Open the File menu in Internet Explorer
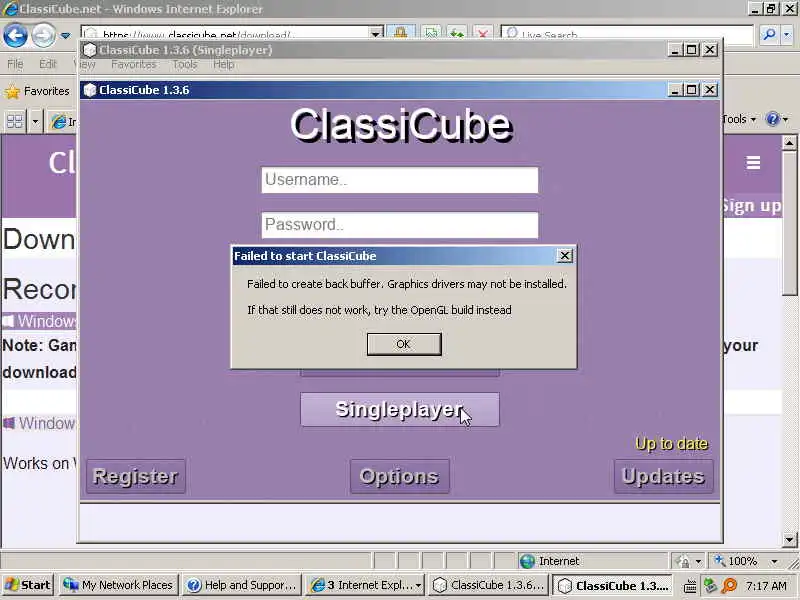This screenshot has width=800, height=600. click(x=15, y=64)
